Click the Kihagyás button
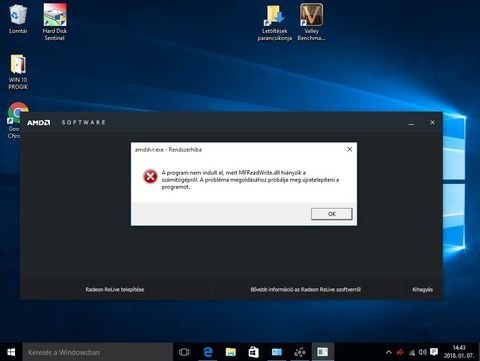This screenshot has height=361, width=480. (x=422, y=289)
